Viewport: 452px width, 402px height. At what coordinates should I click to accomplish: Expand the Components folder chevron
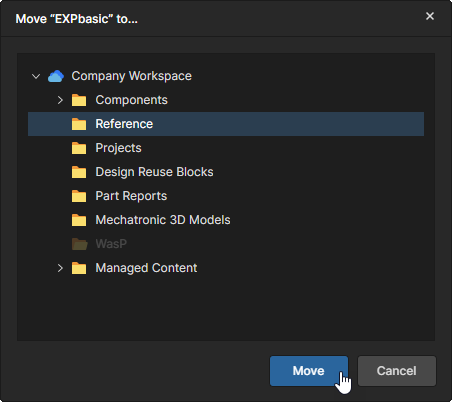click(x=60, y=100)
